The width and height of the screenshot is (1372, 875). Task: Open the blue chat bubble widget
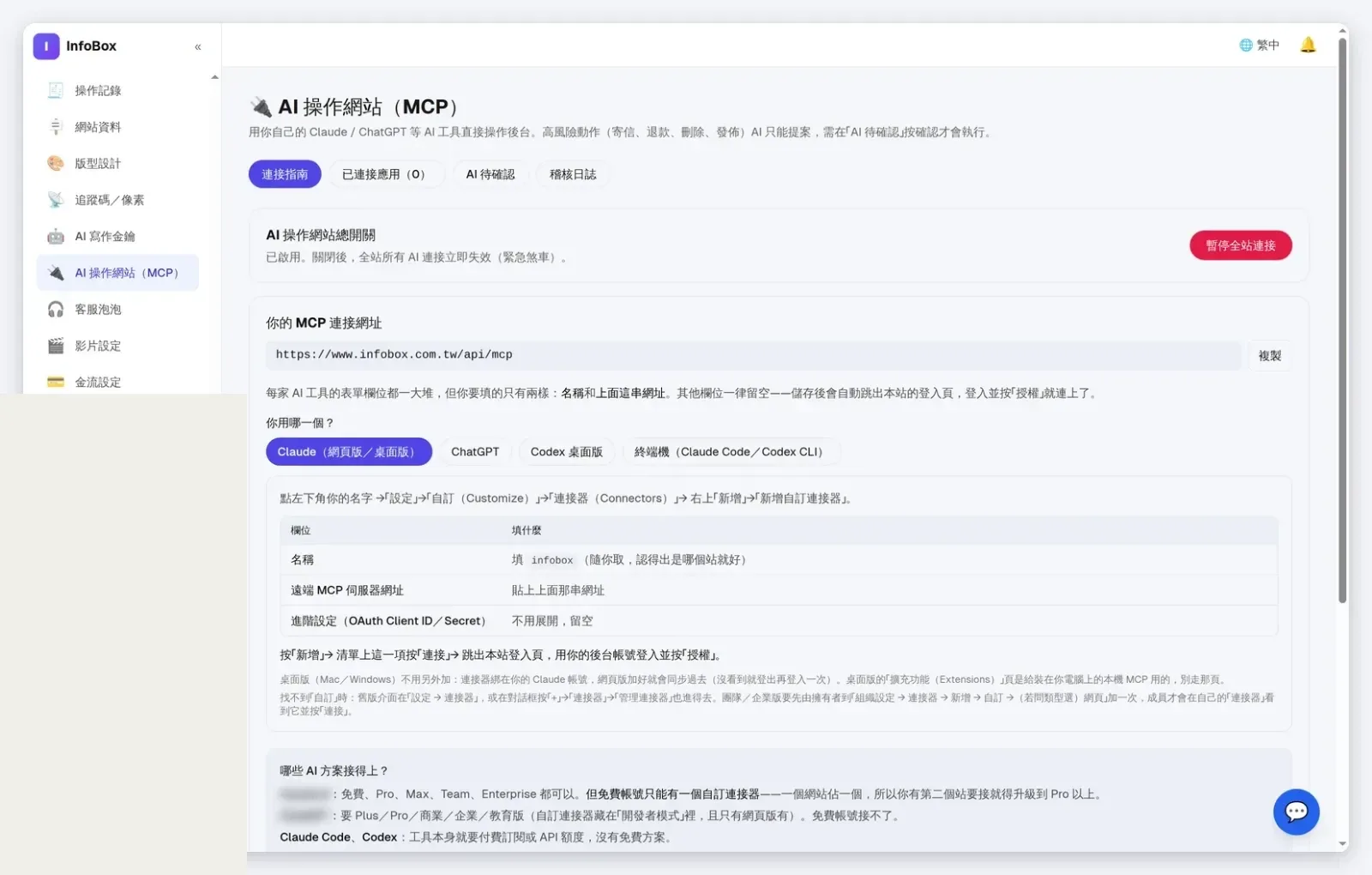[1296, 812]
